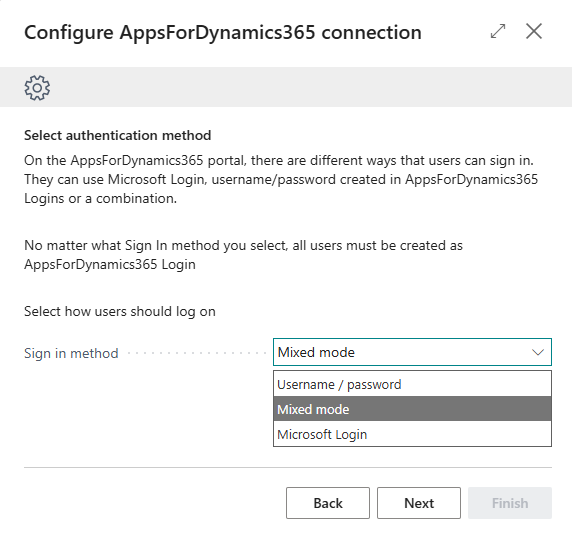Go to the previous step with Back
This screenshot has height=538, width=572.
pos(328,503)
